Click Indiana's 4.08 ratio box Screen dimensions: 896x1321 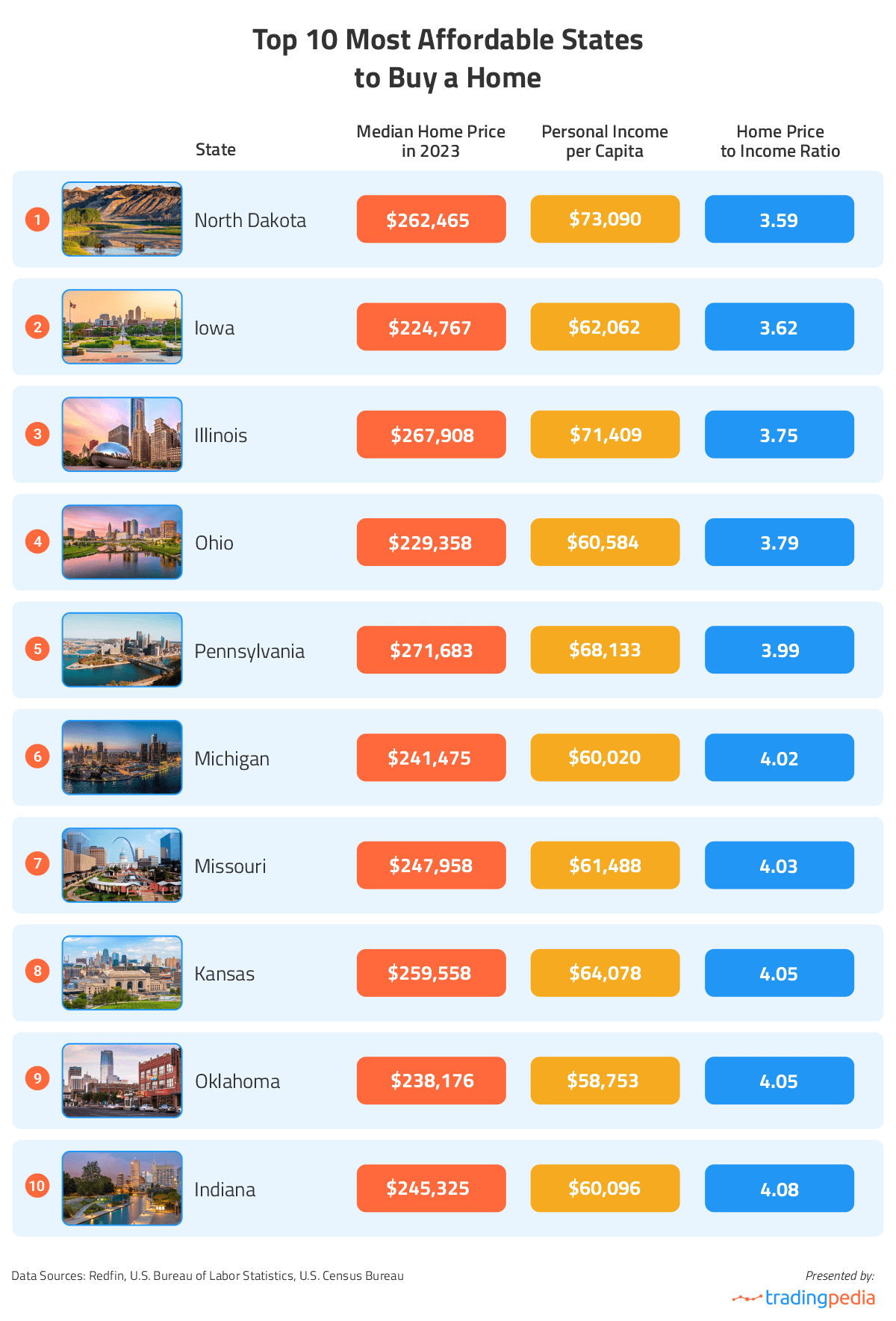point(779,1189)
